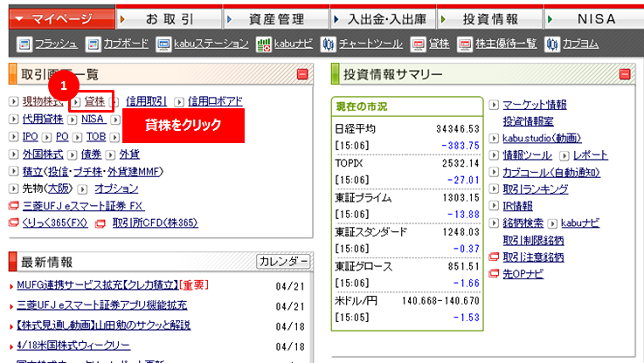
Task: Click the 貸株 link in 取引画面一覧
Action: tap(94, 101)
